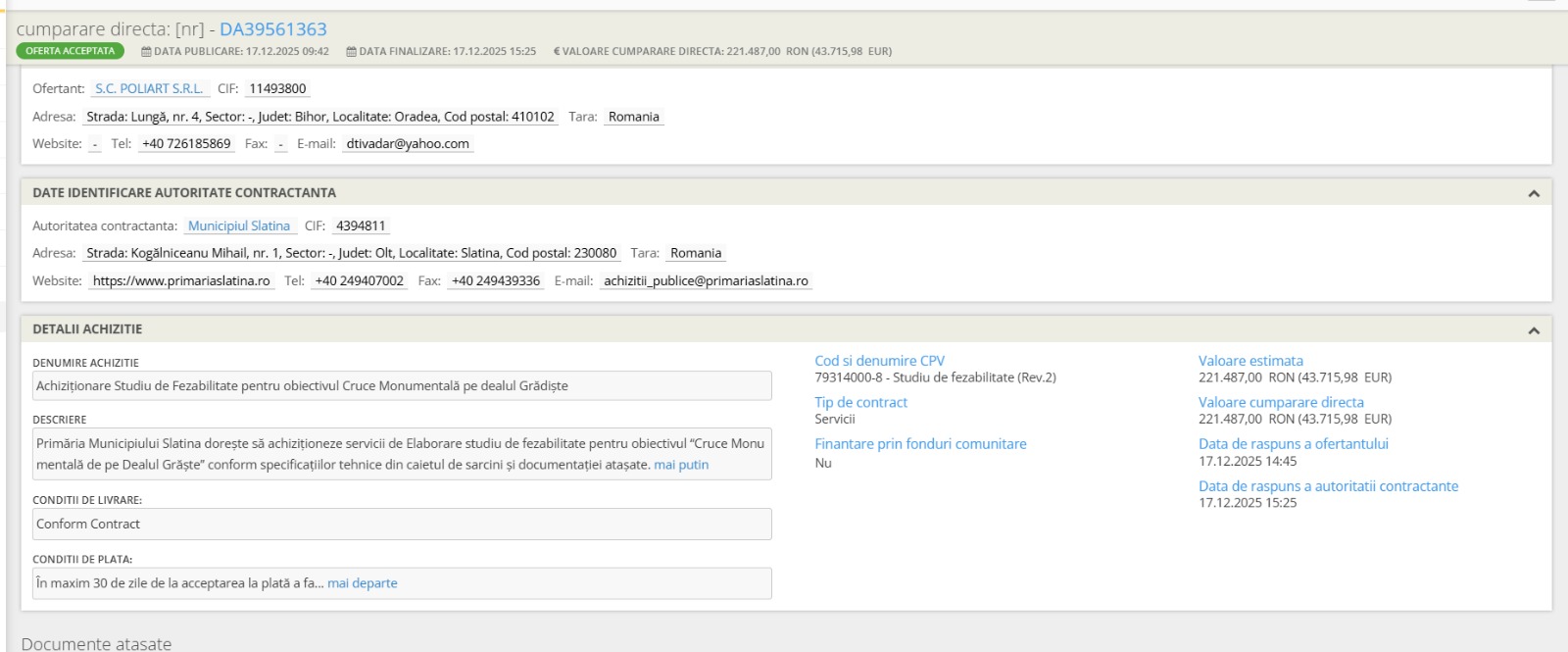This screenshot has height=652, width=1568.
Task: Click the 'Conform Contract' delivery conditions field
Action: pyautogui.click(x=402, y=525)
